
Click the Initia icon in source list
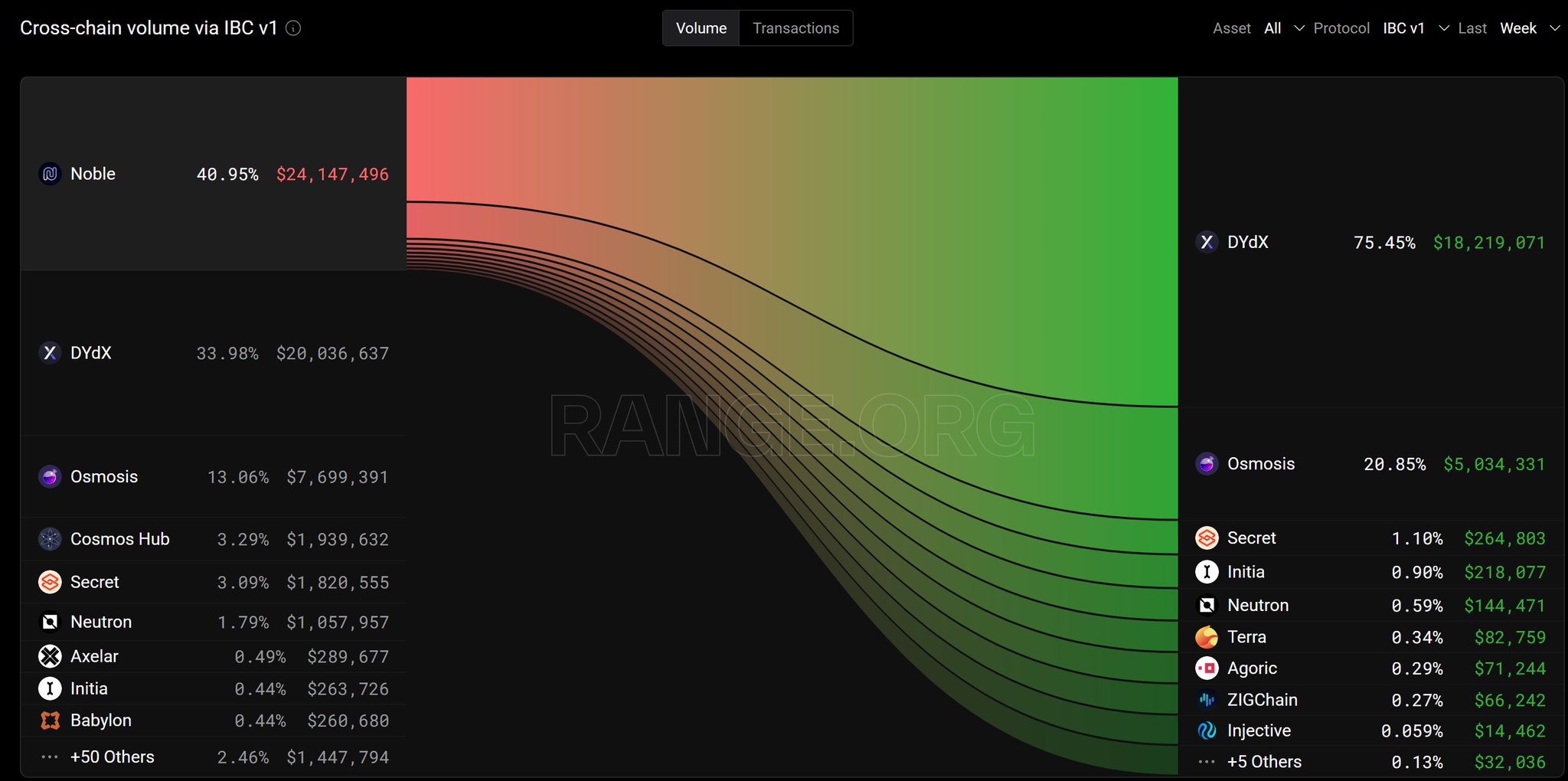(x=50, y=688)
